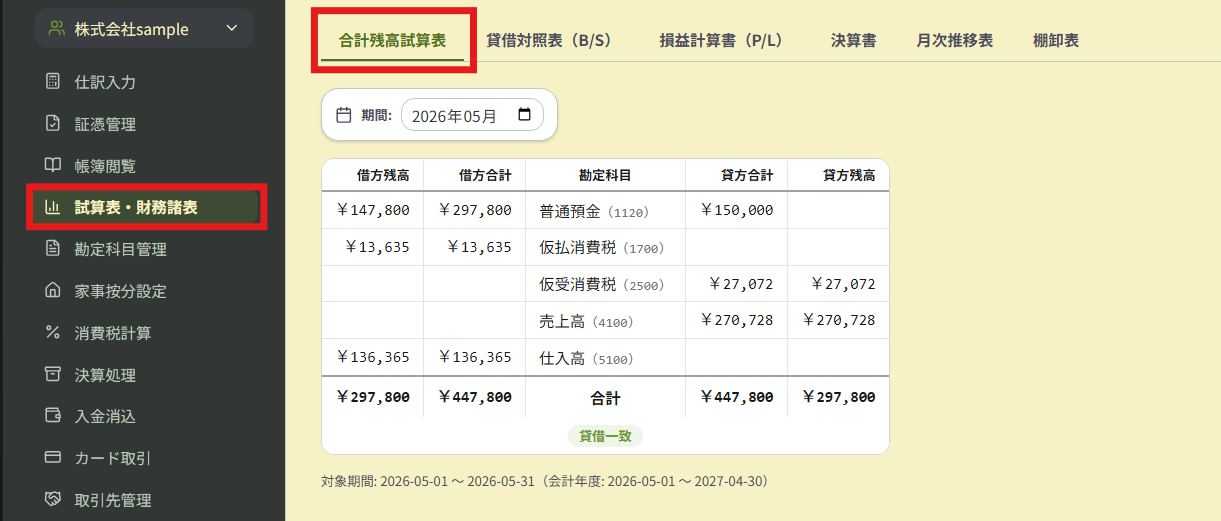Image resolution: width=1221 pixels, height=521 pixels.
Task: Select the 仕入高 (5100) account row
Action: (605, 357)
